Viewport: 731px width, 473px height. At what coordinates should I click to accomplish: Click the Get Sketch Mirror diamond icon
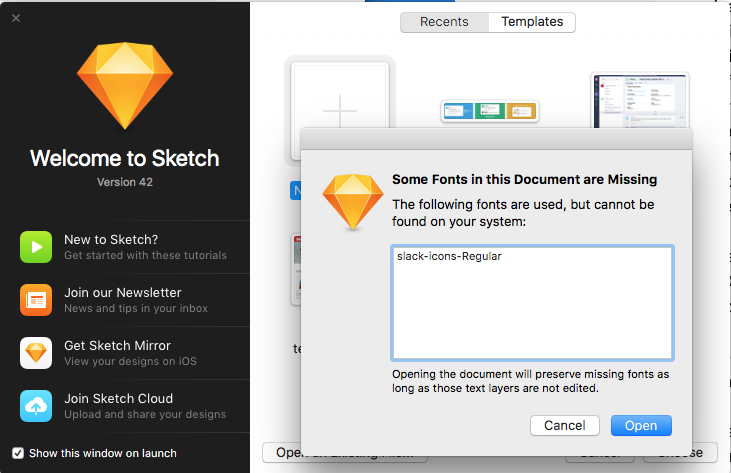coord(36,352)
